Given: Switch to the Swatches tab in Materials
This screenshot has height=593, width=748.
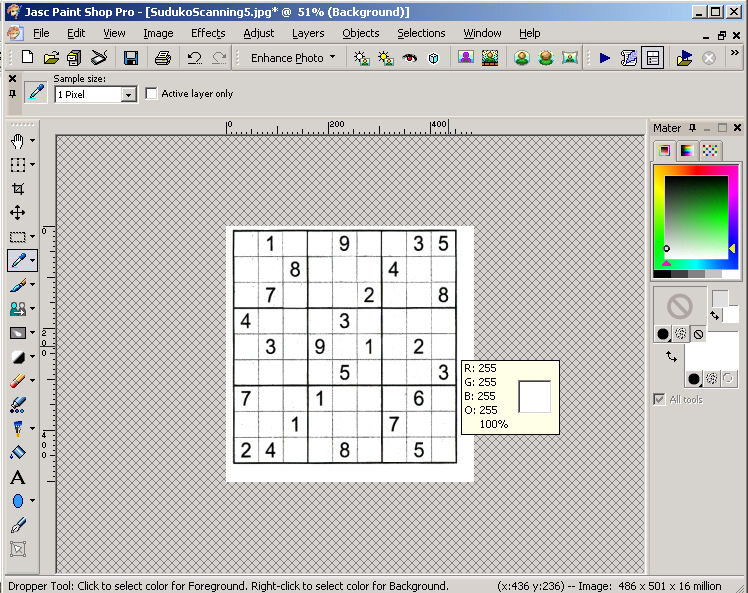Looking at the screenshot, I should [710, 151].
